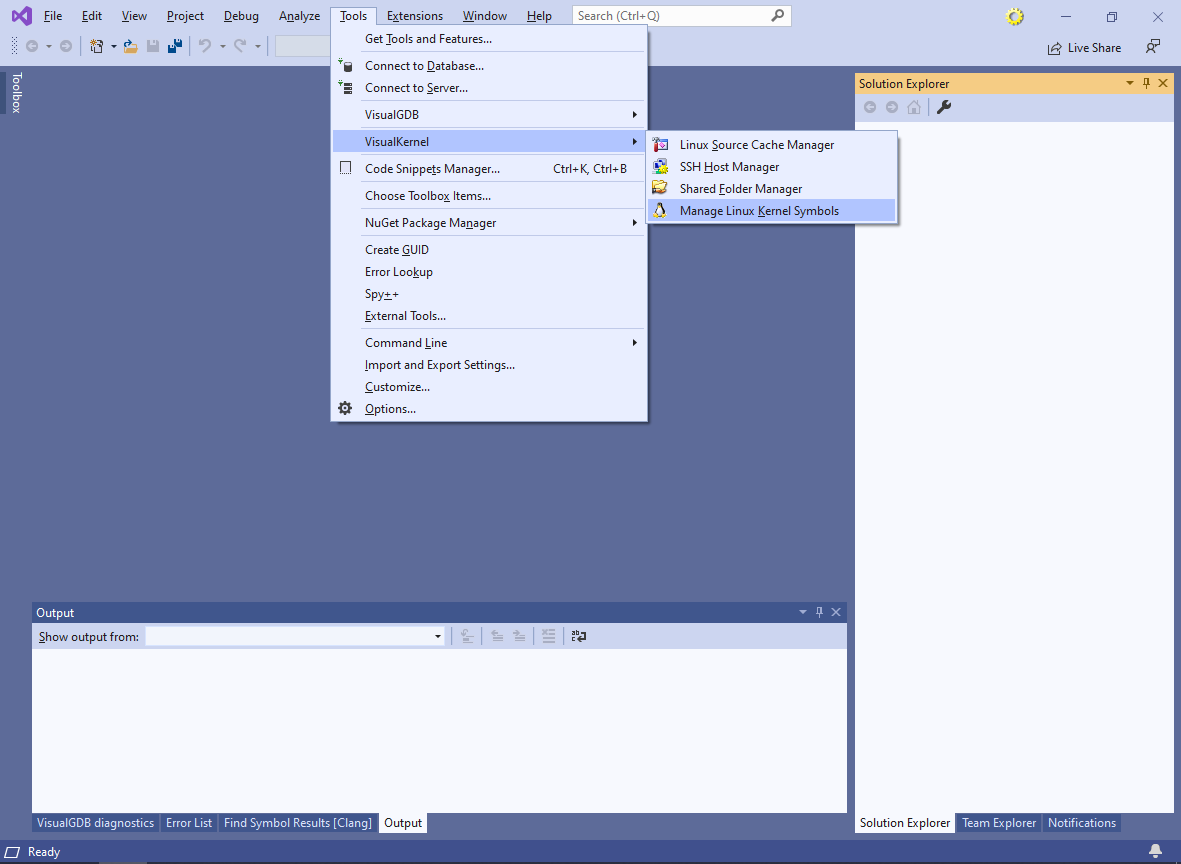The image size is (1181, 864).
Task: Click the Navigate Backward toolbar arrow
Action: [x=32, y=47]
